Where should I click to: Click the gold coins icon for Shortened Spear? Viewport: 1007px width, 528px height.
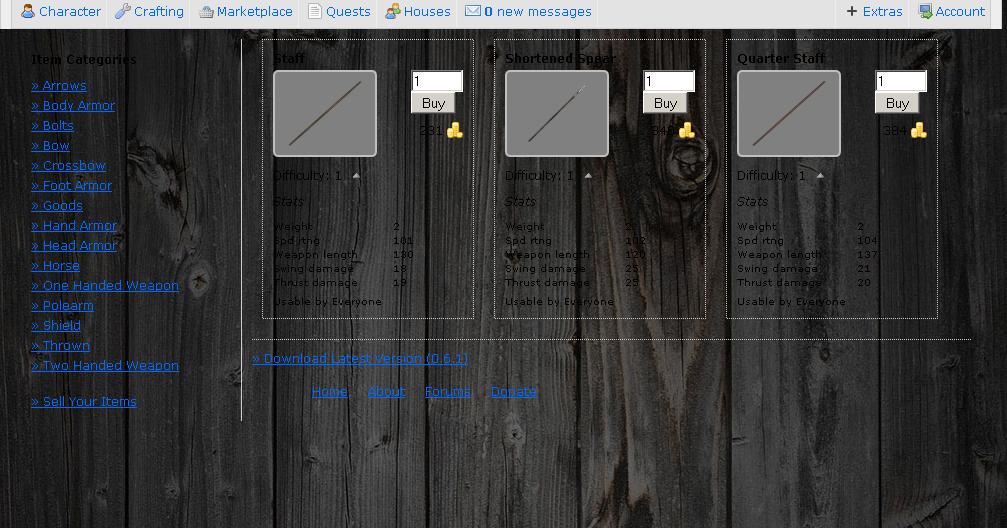click(687, 130)
